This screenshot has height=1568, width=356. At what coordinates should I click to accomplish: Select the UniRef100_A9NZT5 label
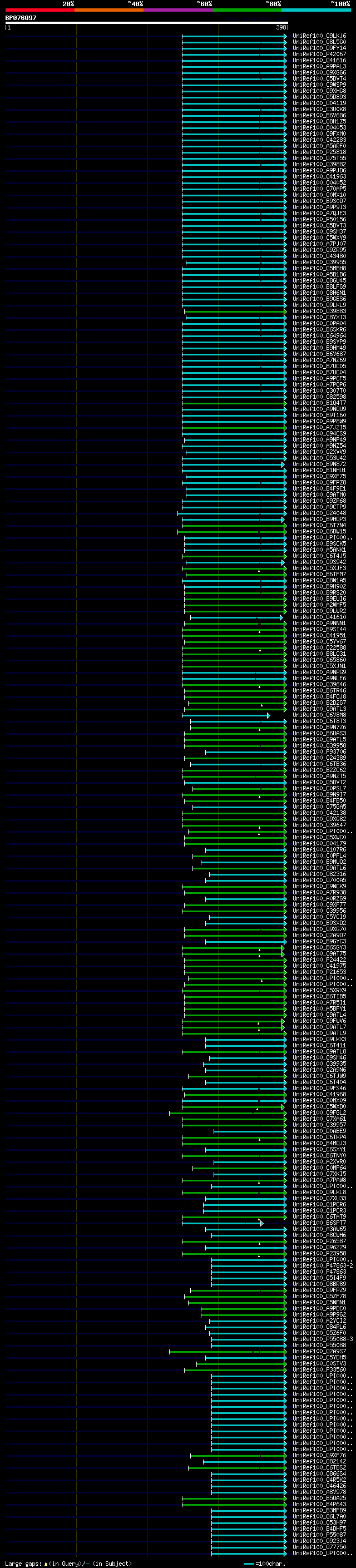319,776
